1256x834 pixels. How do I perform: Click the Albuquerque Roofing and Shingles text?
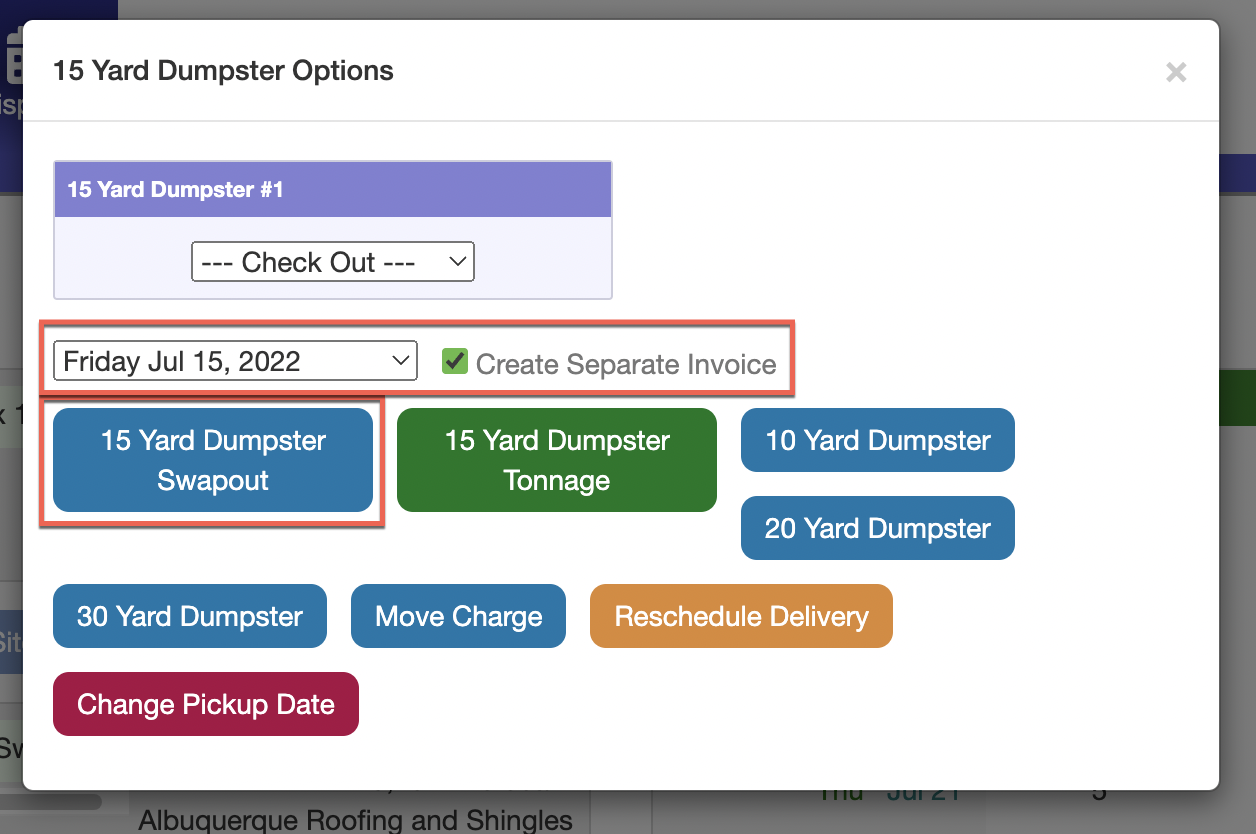355,820
